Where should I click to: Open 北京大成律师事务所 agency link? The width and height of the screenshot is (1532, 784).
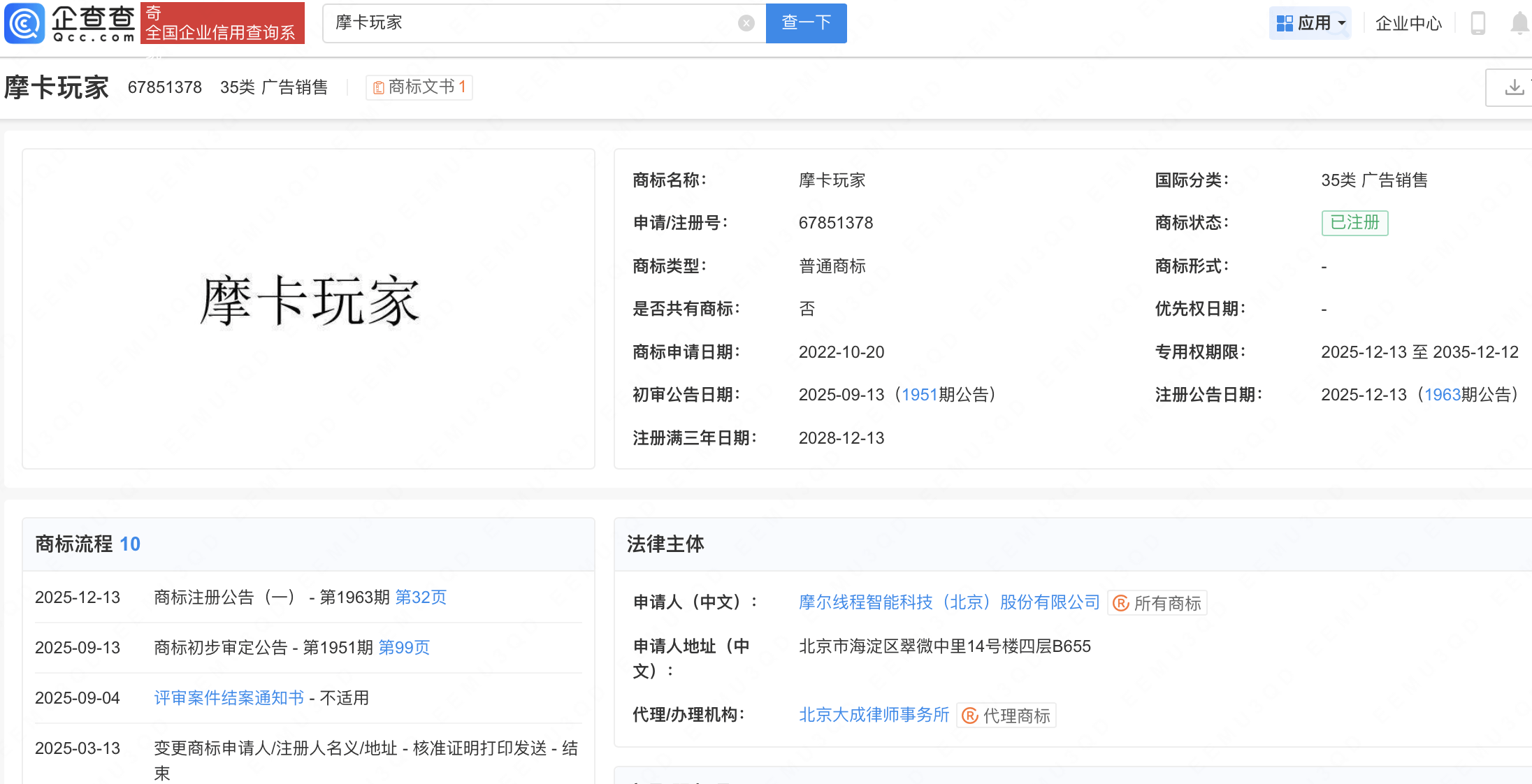874,715
